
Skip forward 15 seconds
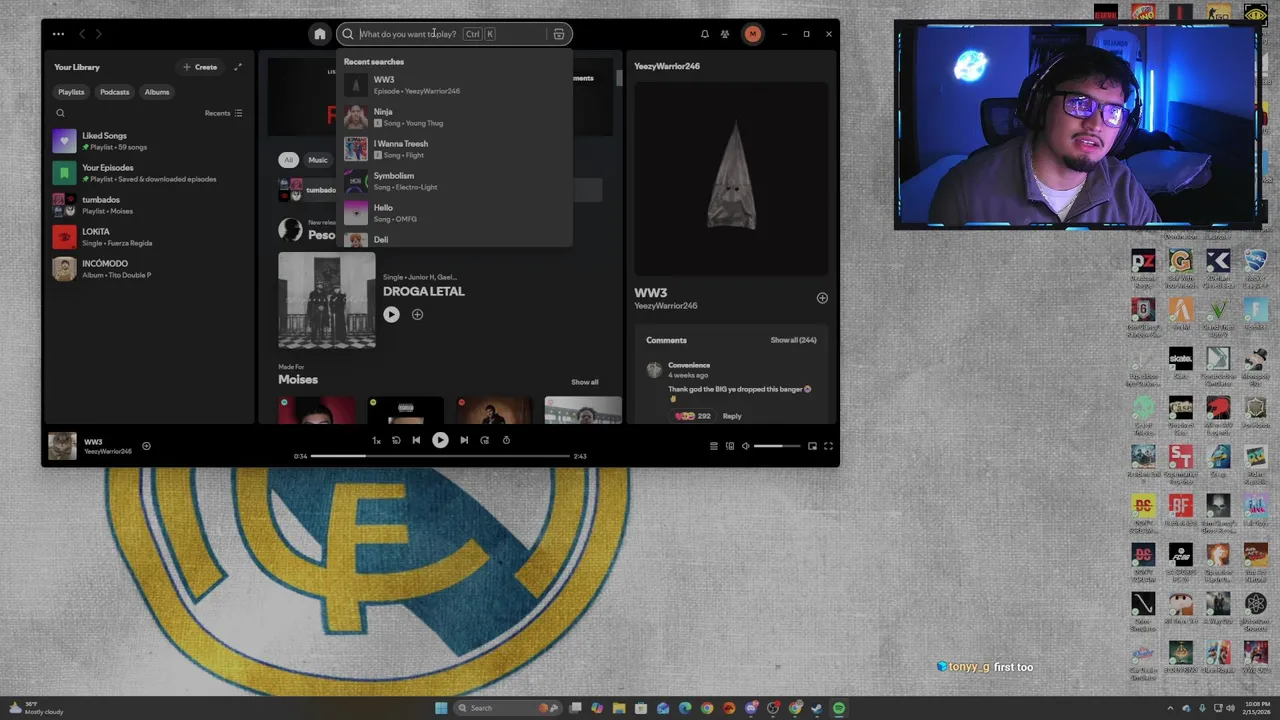[485, 440]
